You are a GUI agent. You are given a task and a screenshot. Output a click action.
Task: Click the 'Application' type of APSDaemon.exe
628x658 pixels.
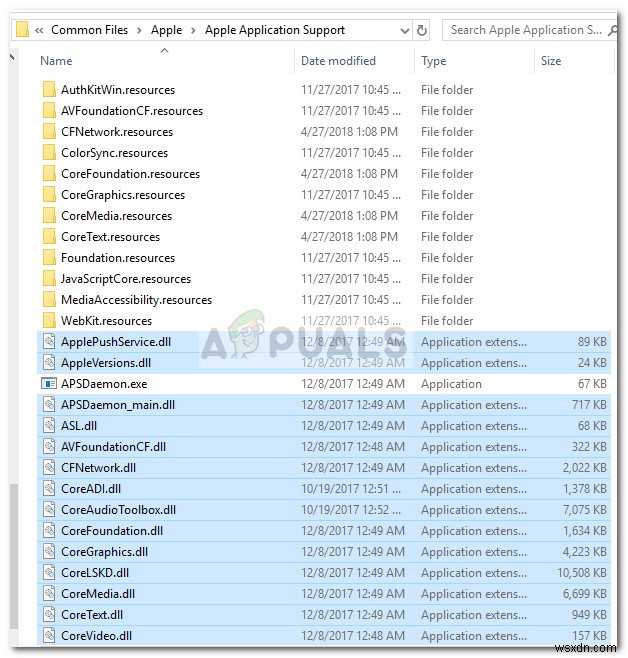coord(451,384)
